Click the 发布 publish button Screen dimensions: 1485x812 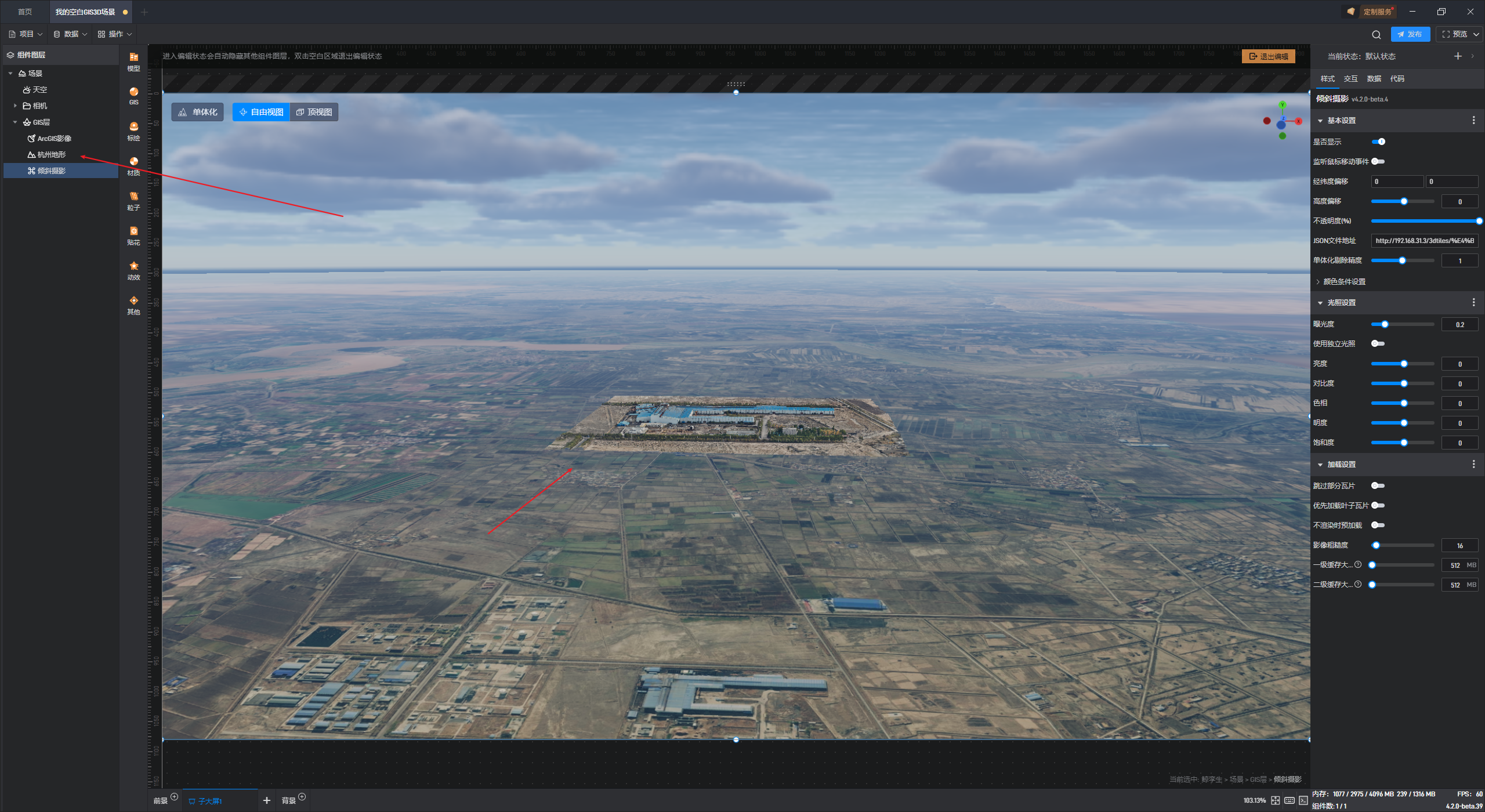tap(1410, 34)
